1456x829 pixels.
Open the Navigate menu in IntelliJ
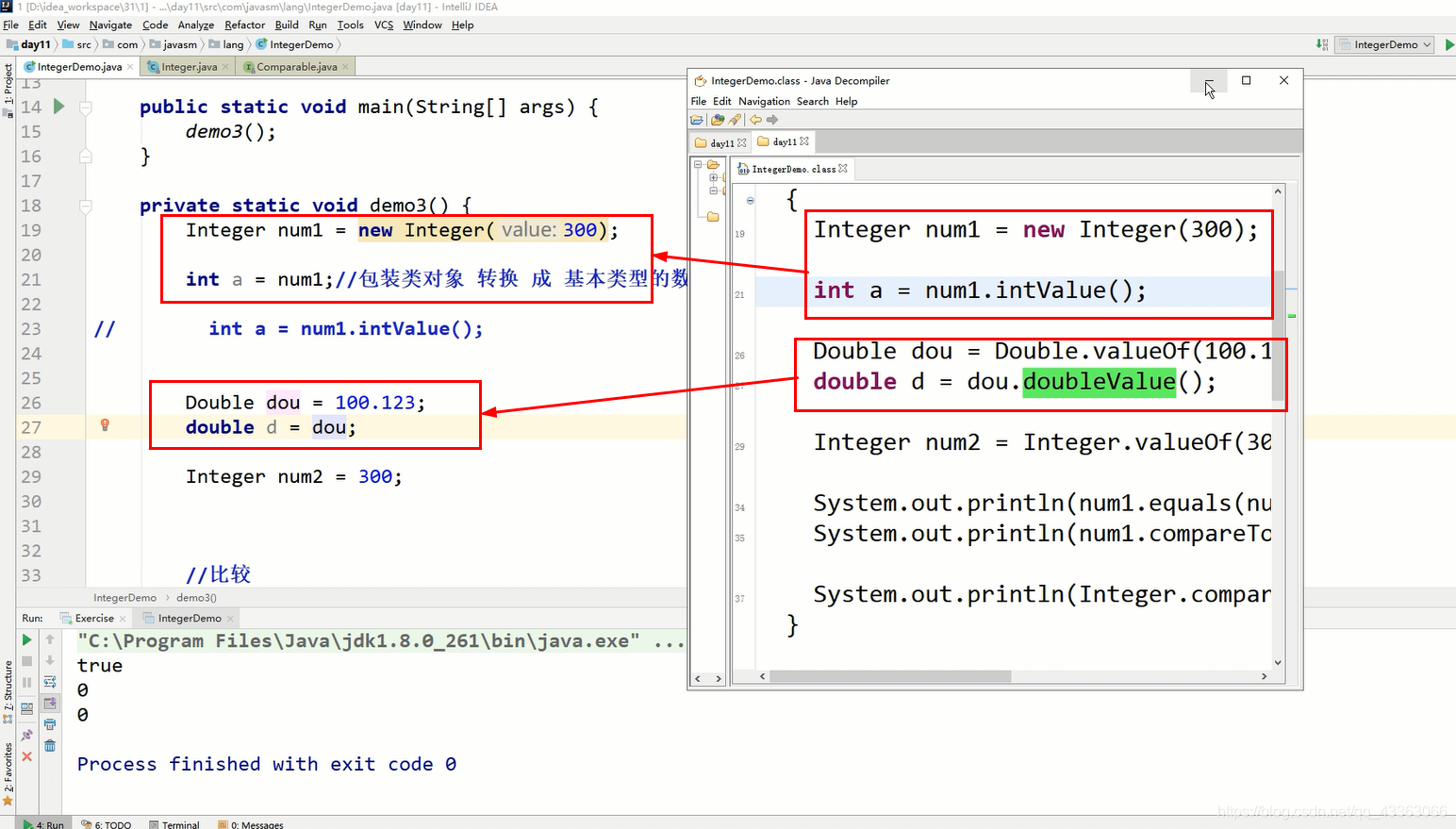(x=110, y=25)
